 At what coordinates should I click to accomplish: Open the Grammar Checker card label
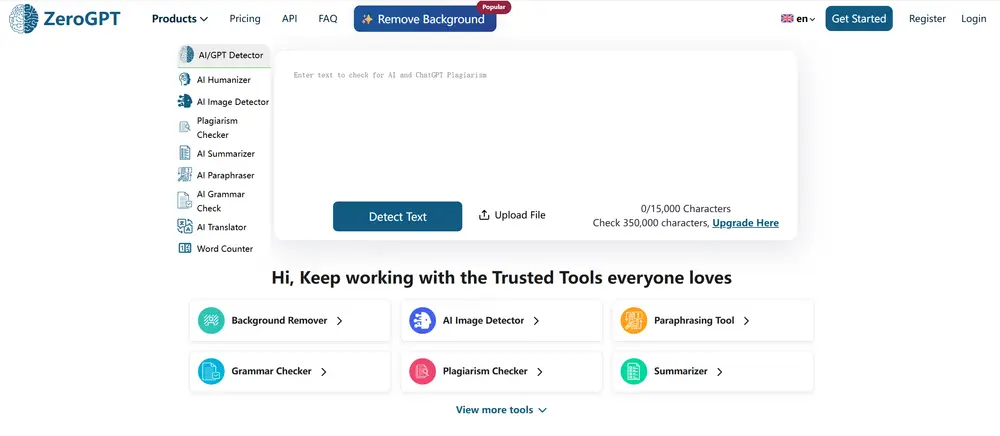[272, 371]
